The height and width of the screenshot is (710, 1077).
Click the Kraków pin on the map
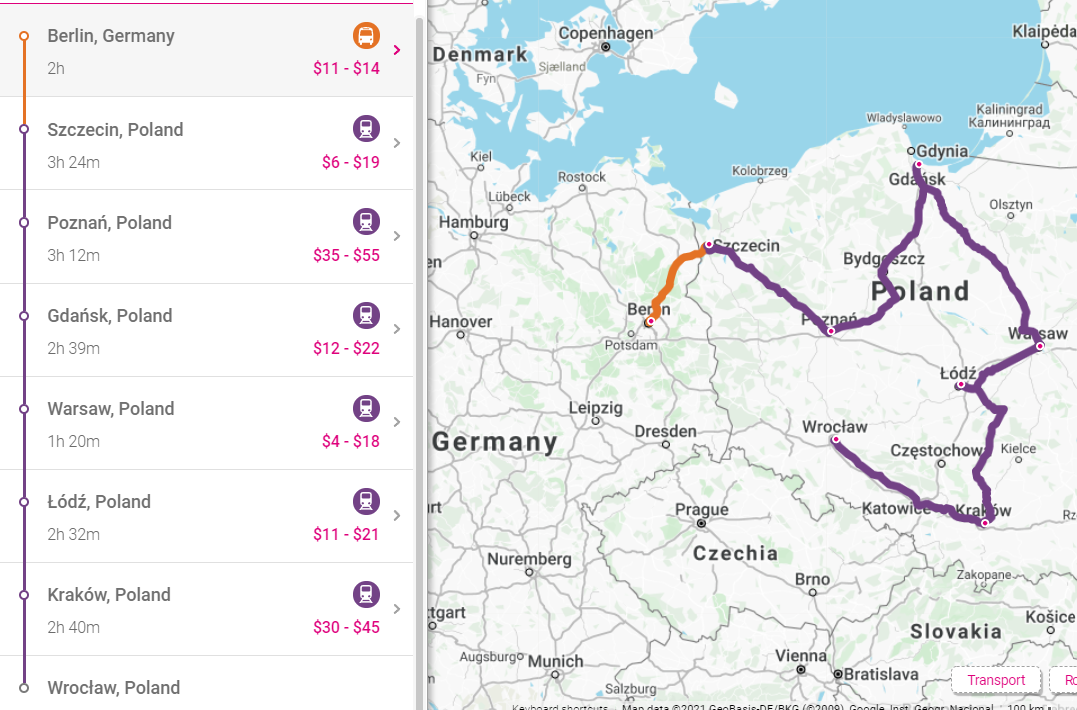985,523
